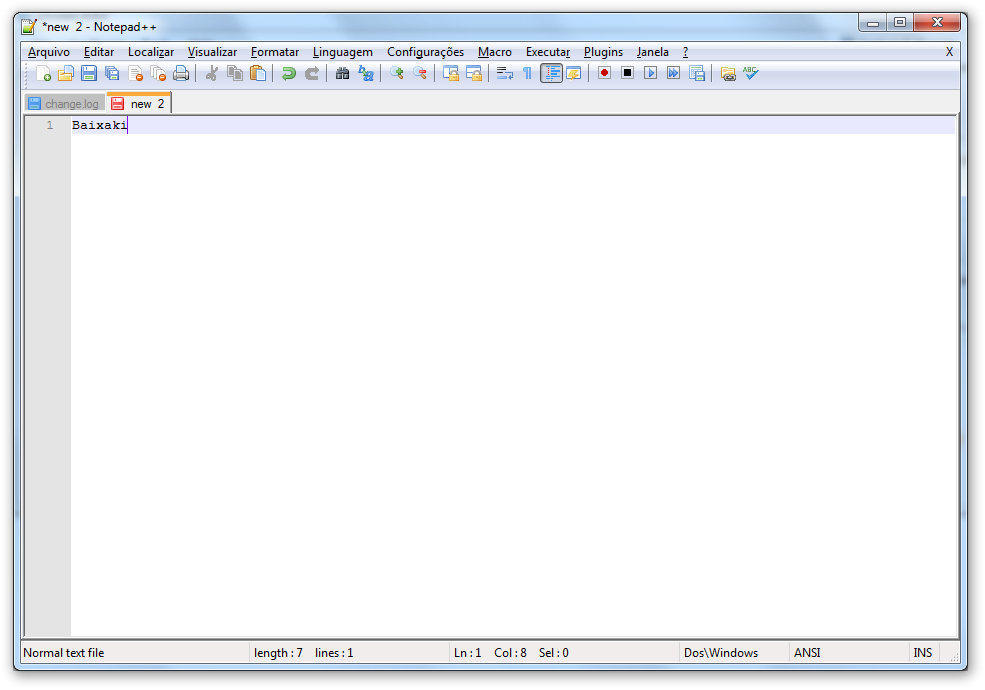This screenshot has height=690, width=985.
Task: Cut selection with the scissors icon
Action: click(x=212, y=74)
